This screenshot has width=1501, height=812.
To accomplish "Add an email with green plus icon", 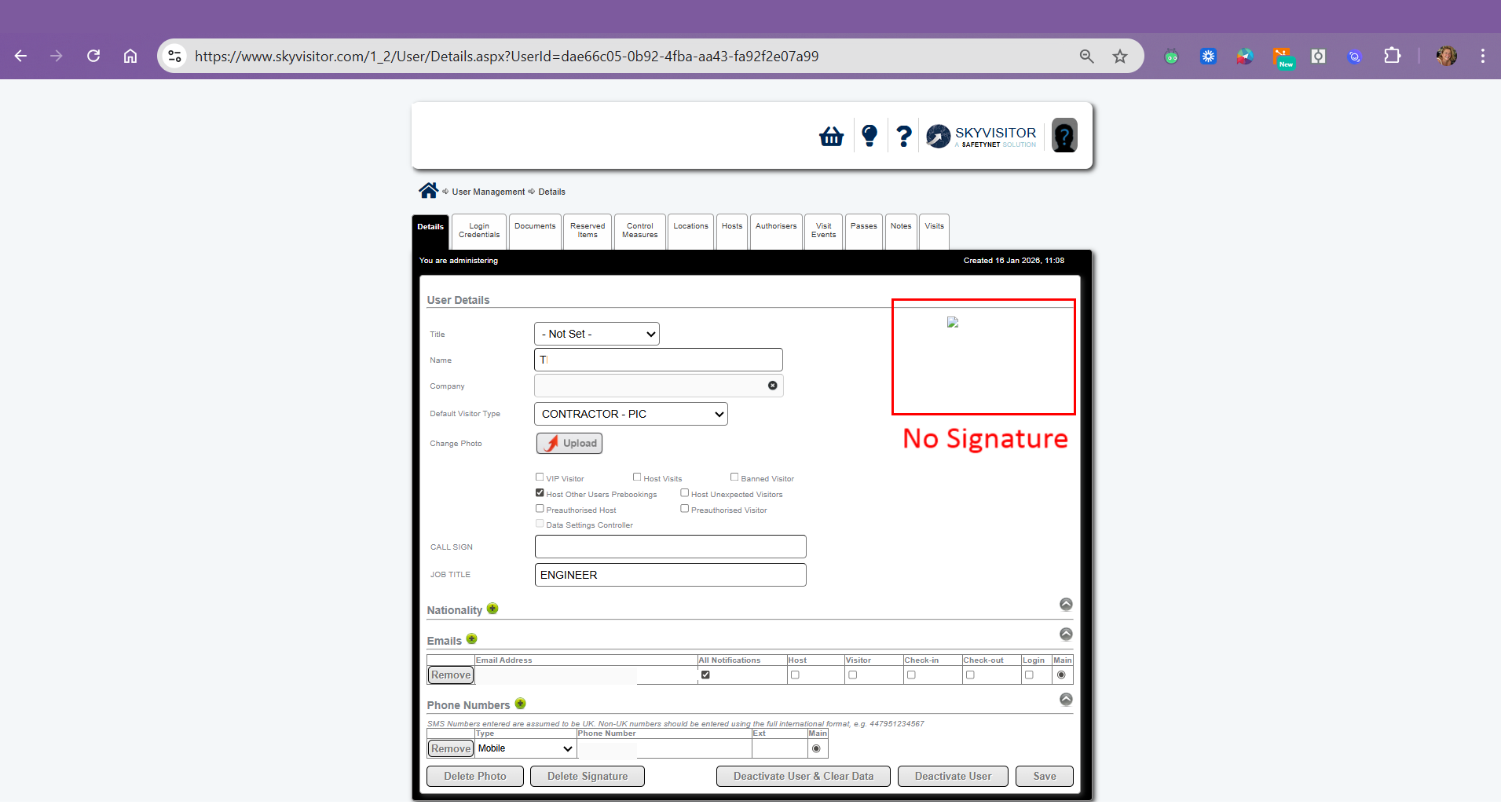I will [x=472, y=639].
